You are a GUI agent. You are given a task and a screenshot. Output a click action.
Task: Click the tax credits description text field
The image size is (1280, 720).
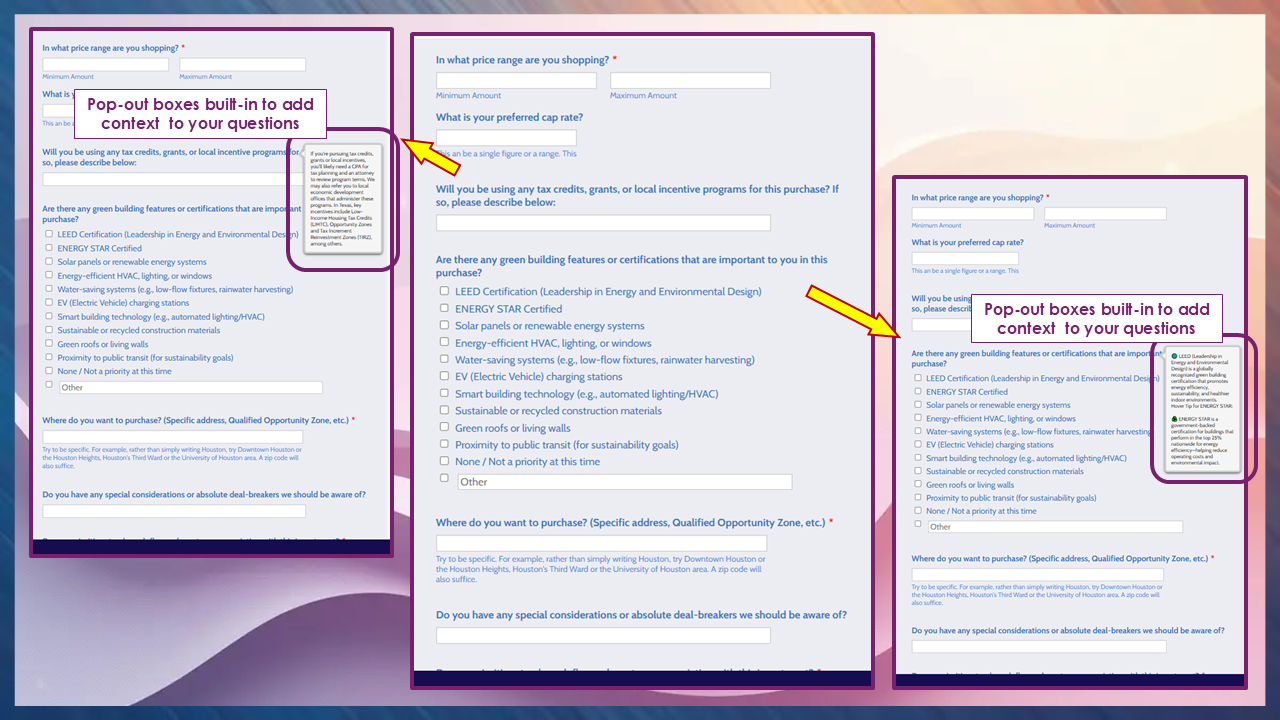(603, 222)
